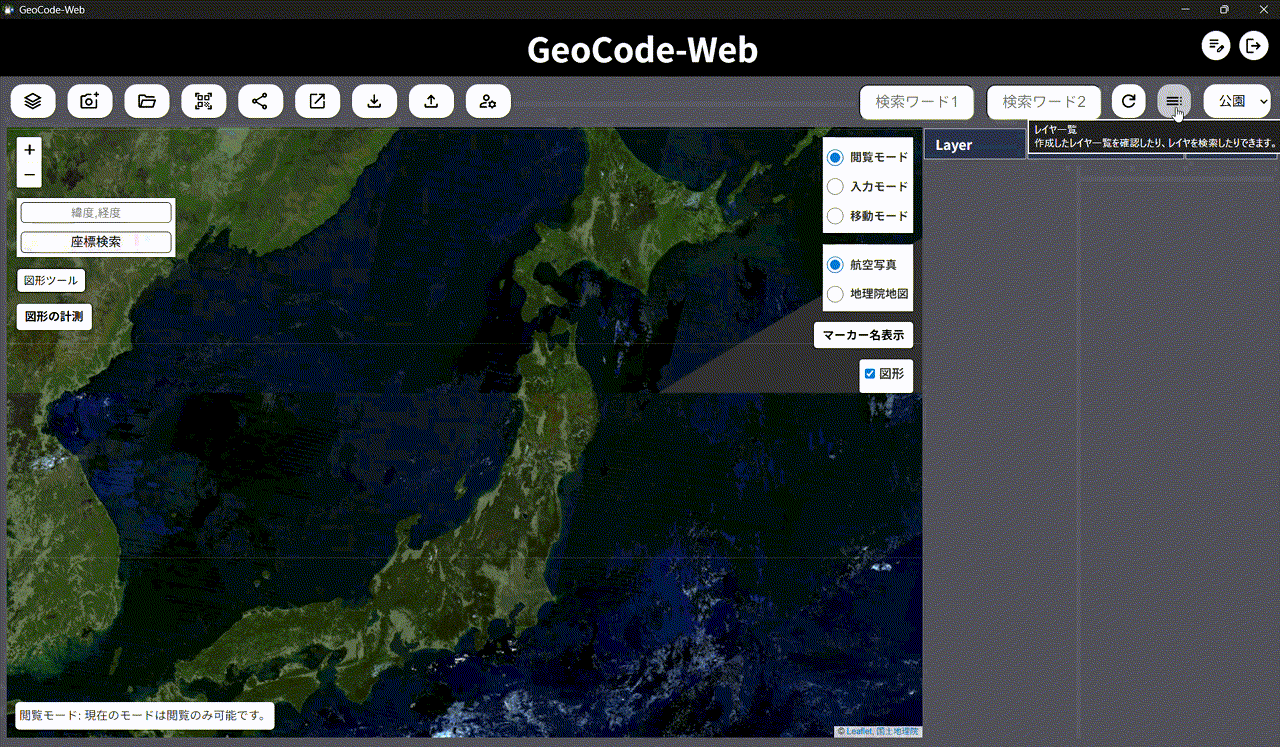Click the 座標検索 button

pos(96,242)
